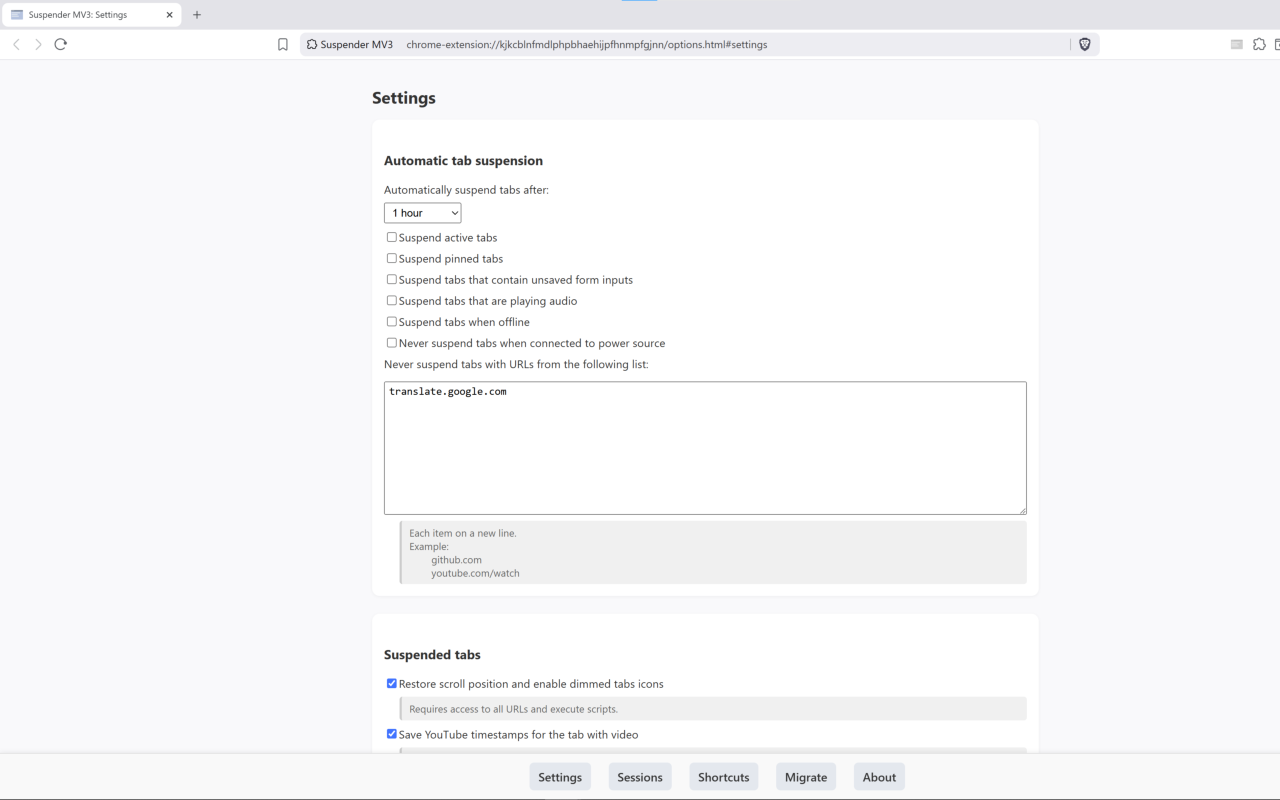
Task: Click the Migrate button
Action: [806, 777]
